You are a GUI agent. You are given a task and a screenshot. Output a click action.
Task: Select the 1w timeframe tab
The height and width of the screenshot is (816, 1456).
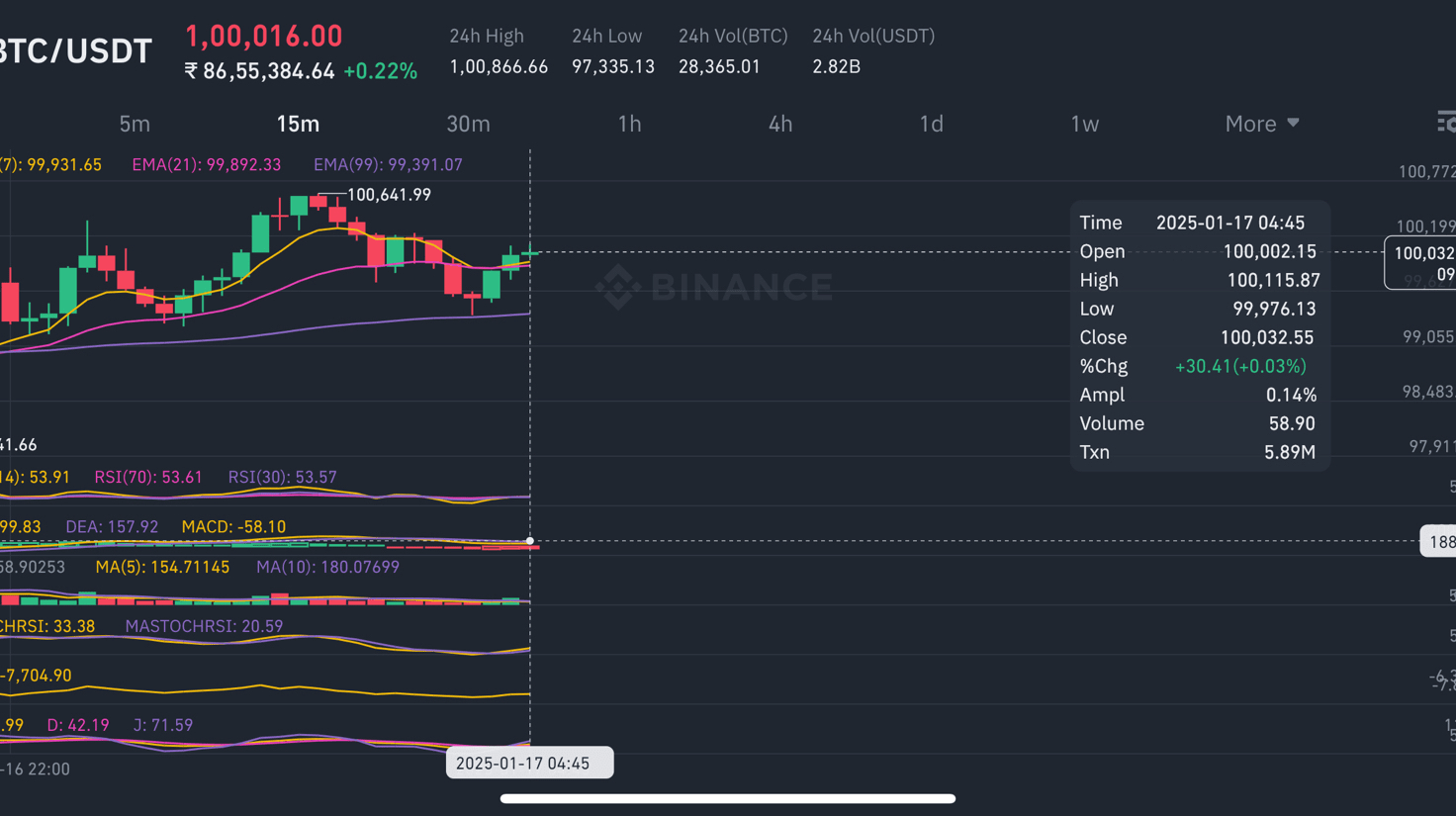tap(1084, 124)
